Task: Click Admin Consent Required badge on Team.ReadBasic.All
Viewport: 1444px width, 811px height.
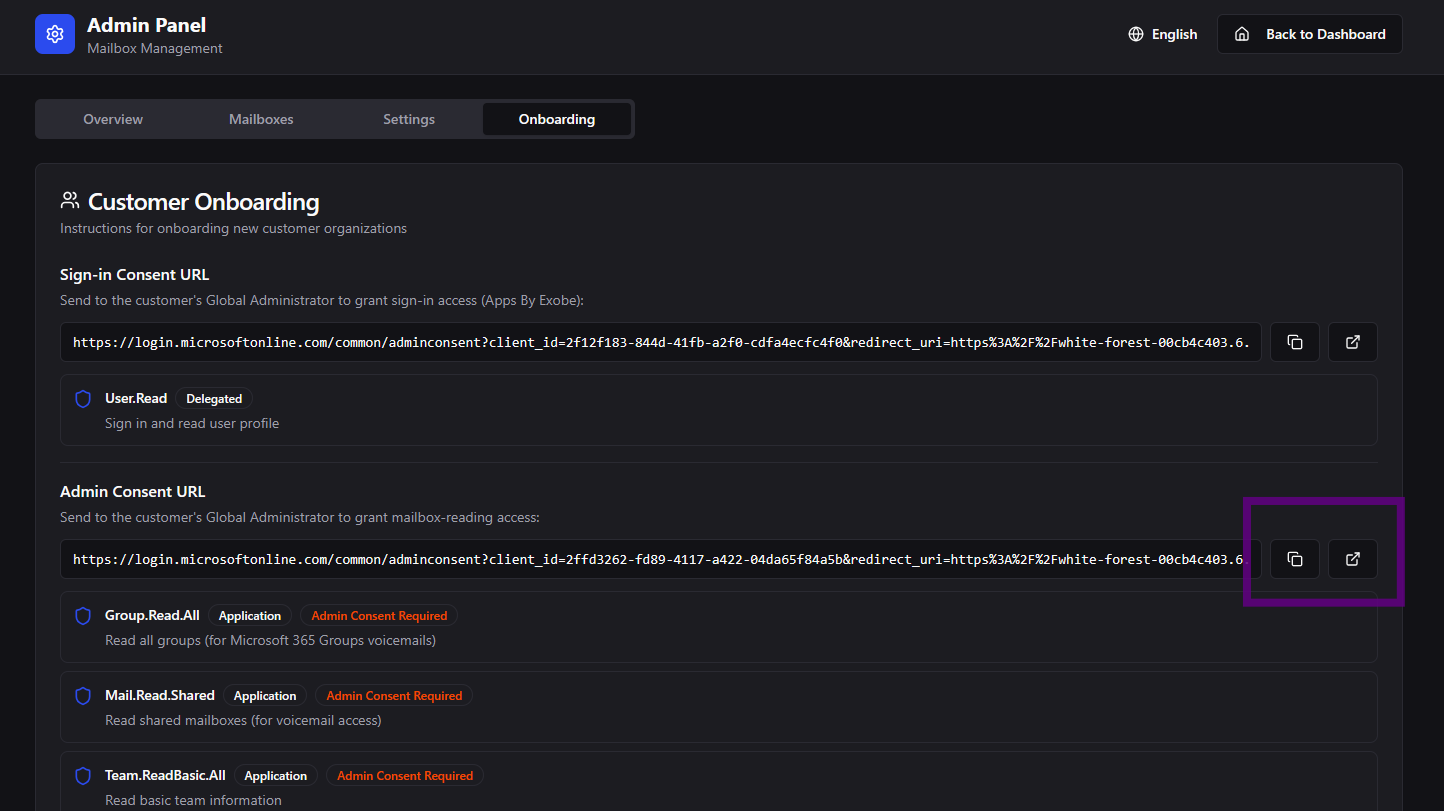Action: (405, 776)
